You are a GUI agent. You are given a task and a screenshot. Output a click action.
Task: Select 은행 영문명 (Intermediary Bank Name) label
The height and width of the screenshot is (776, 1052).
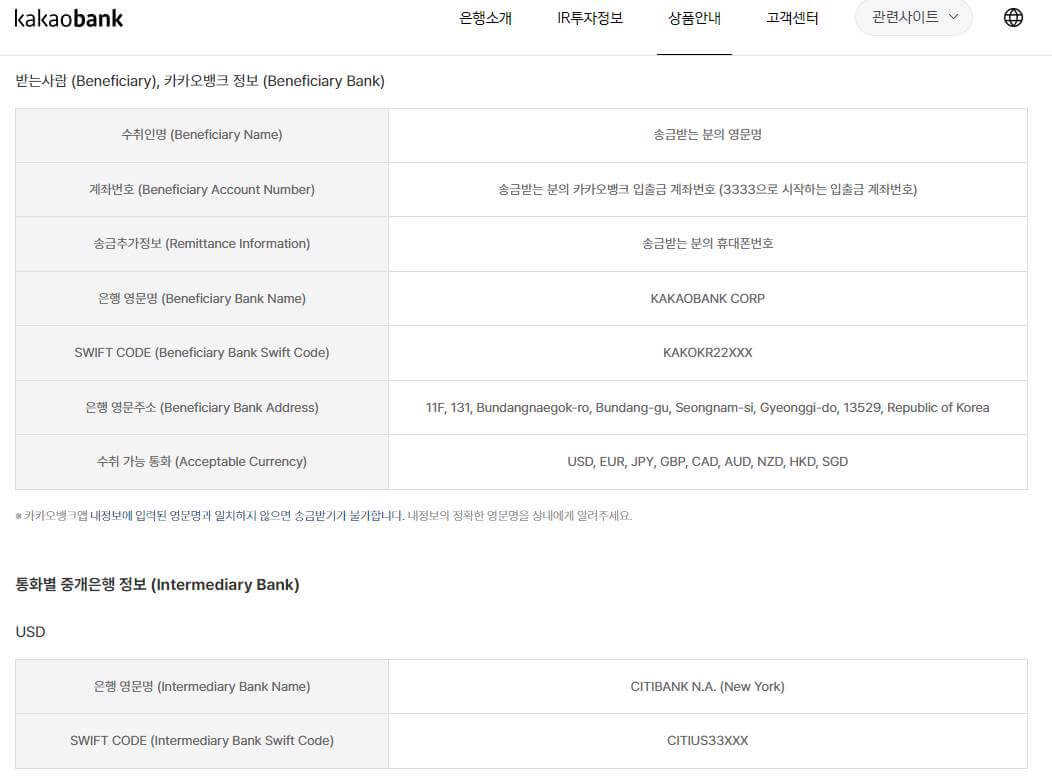click(x=202, y=687)
